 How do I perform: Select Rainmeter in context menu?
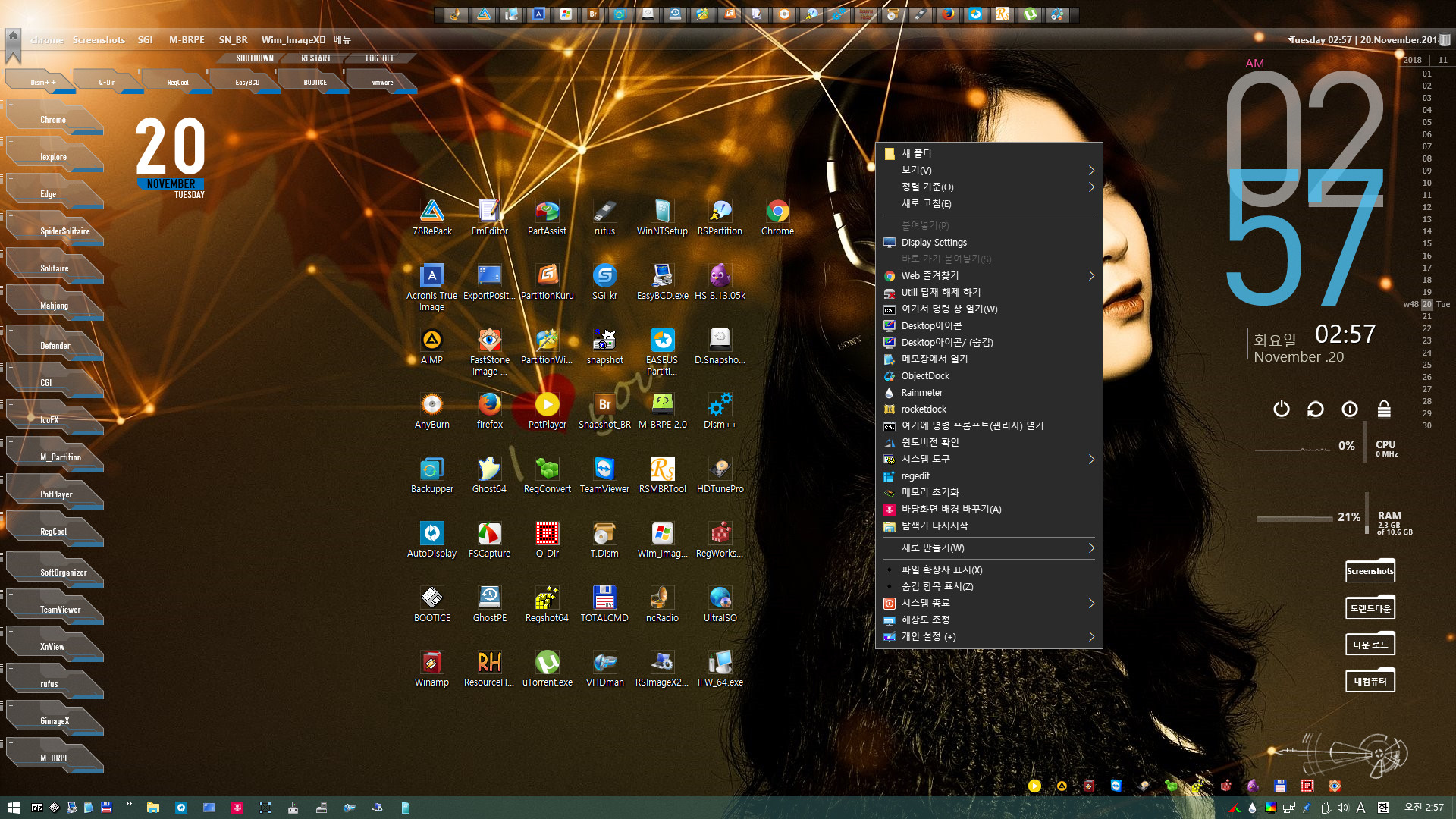989,392
